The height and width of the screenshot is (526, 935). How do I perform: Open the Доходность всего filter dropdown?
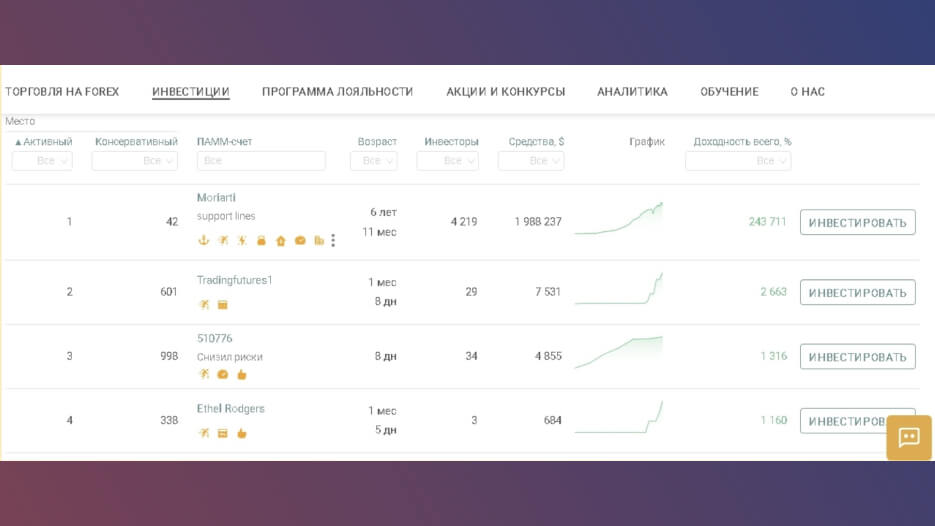[x=738, y=161]
